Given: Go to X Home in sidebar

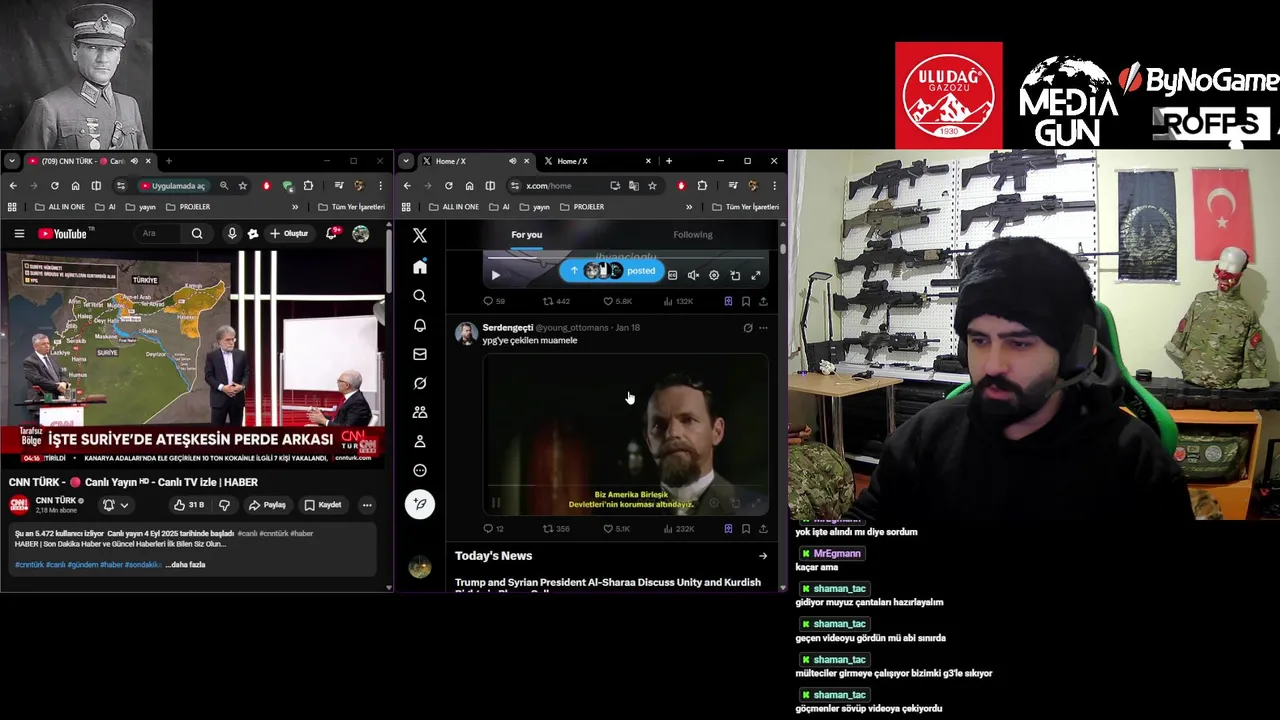Looking at the screenshot, I should tap(420, 267).
